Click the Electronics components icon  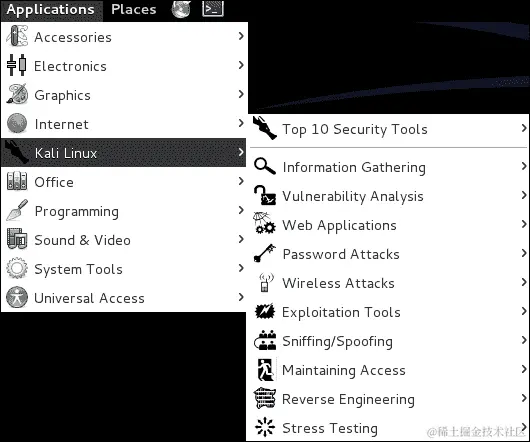pyautogui.click(x=17, y=65)
